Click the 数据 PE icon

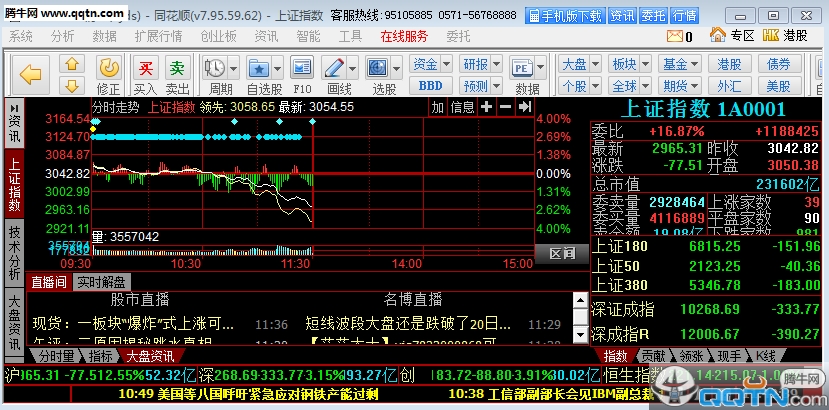click(522, 68)
